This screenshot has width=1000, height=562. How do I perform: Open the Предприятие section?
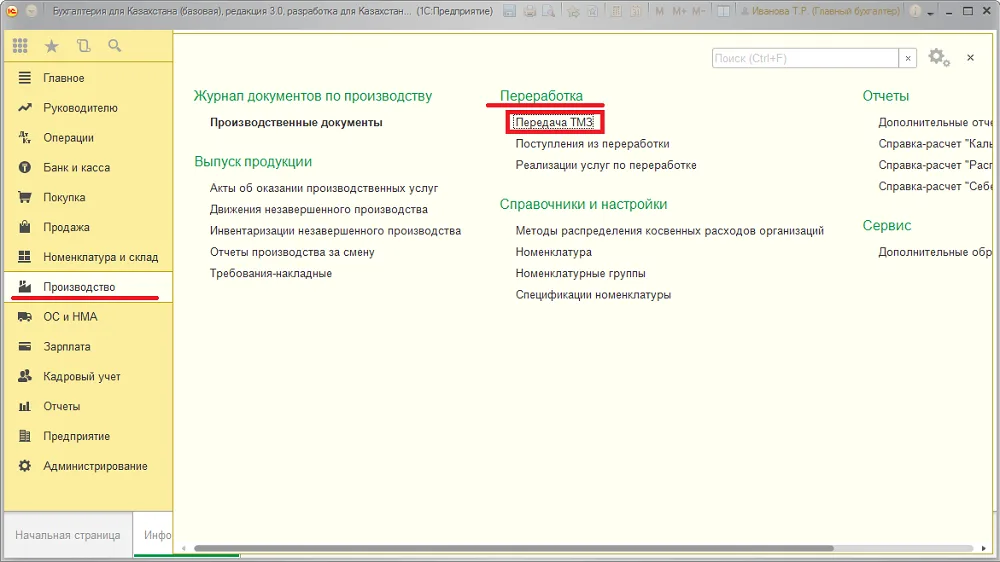88,436
